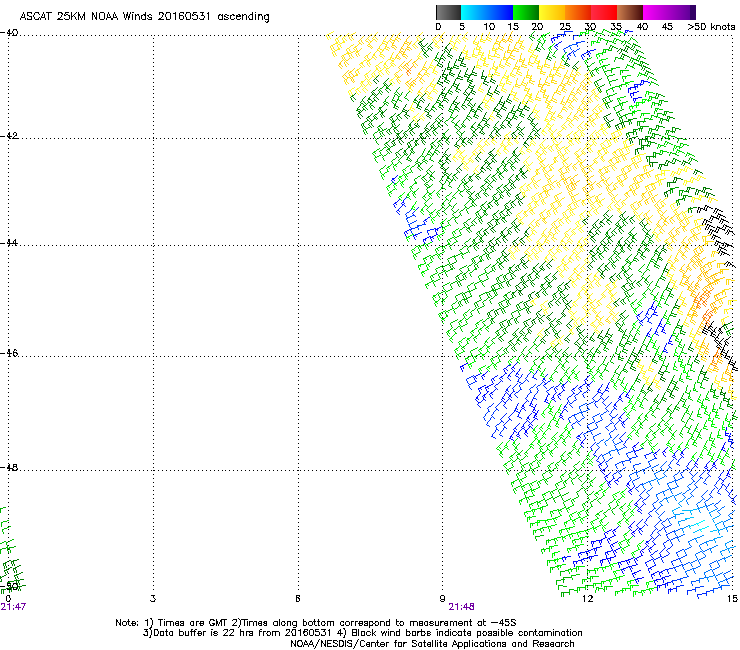Click the purple '21:48' time stamp
This screenshot has width=740, height=650.
(461, 607)
